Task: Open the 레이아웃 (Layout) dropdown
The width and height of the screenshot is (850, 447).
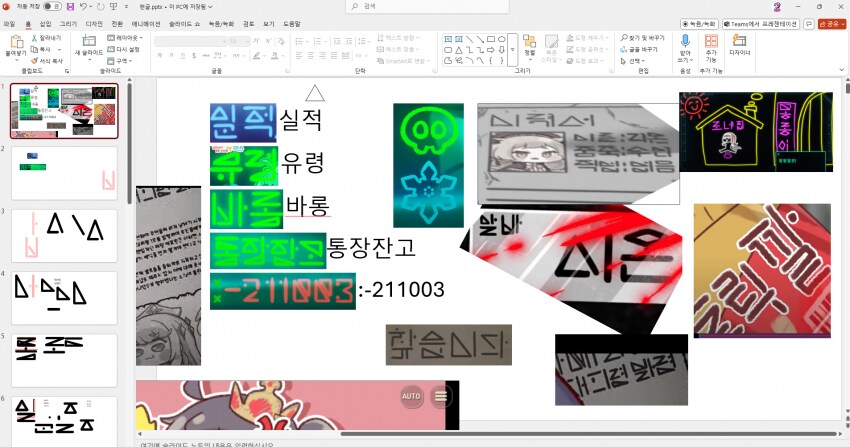Action: [125, 38]
